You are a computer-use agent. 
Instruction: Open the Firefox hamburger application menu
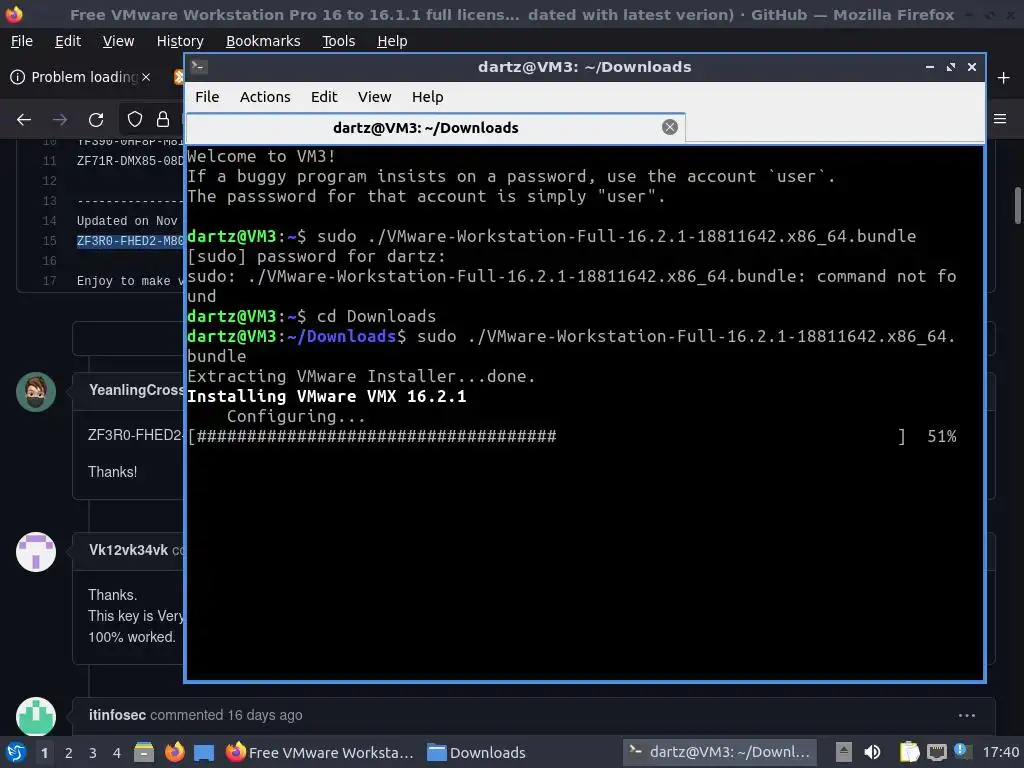[x=1000, y=119]
